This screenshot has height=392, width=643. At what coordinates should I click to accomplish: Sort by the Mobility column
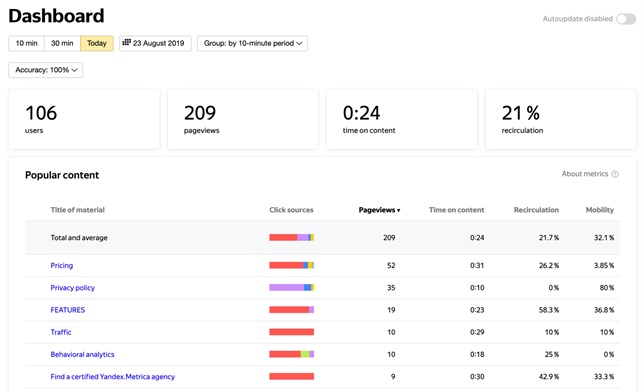pos(600,210)
